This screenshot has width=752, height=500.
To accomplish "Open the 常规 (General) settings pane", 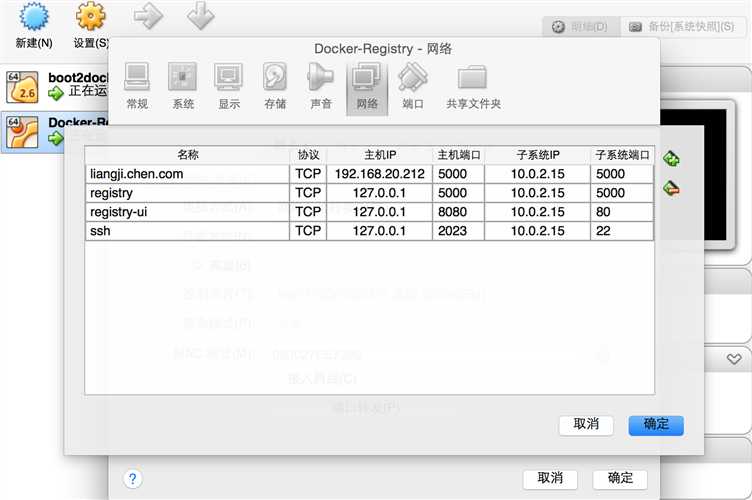I will click(x=137, y=86).
